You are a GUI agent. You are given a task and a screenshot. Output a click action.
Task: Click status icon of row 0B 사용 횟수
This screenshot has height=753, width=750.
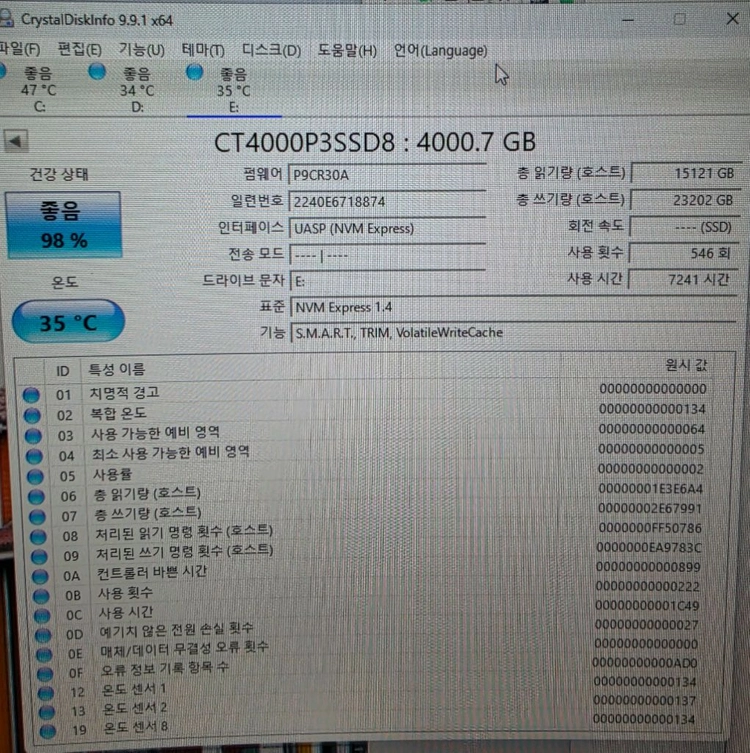41,595
